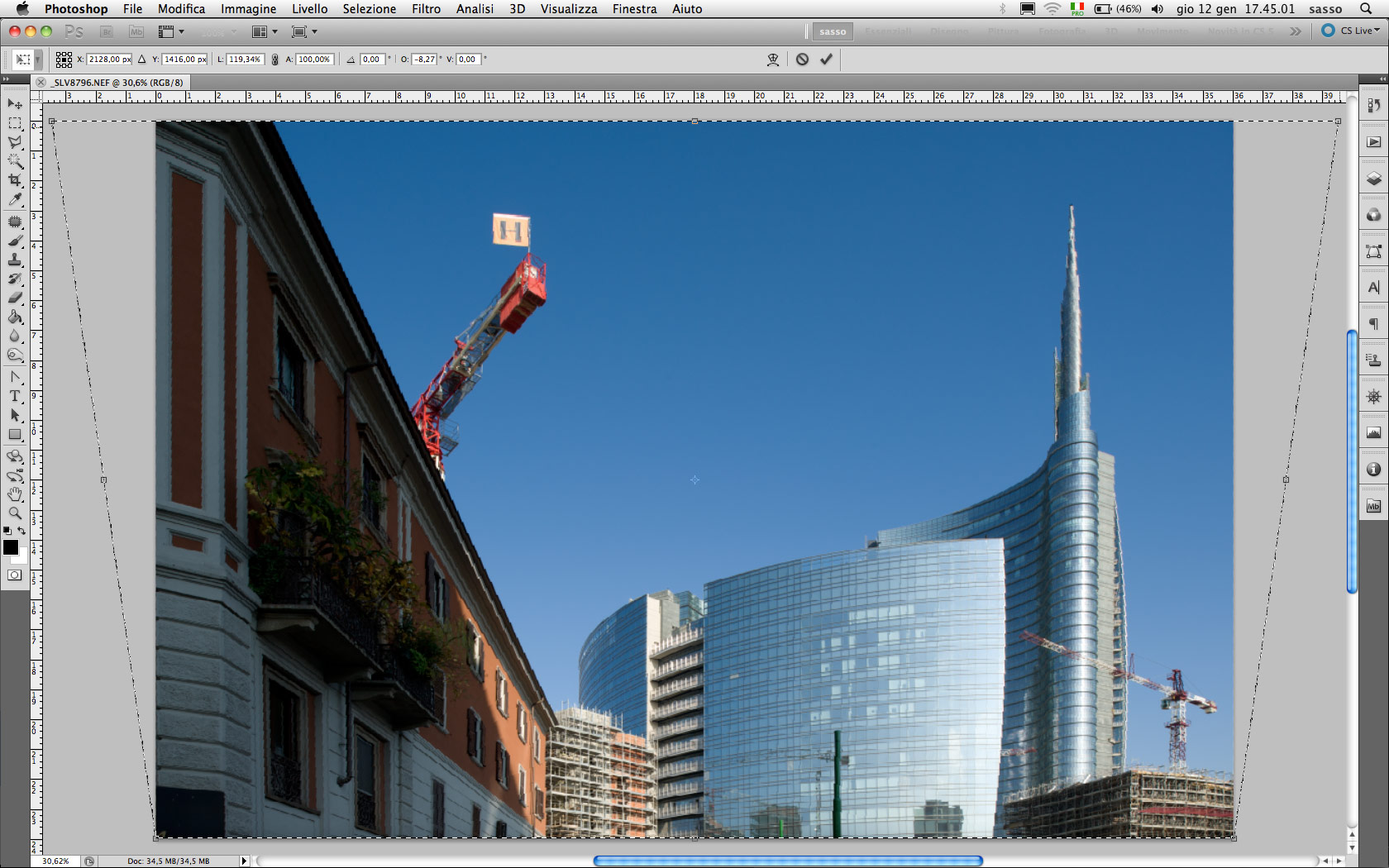Click the horizontal skew O field

tap(424, 60)
